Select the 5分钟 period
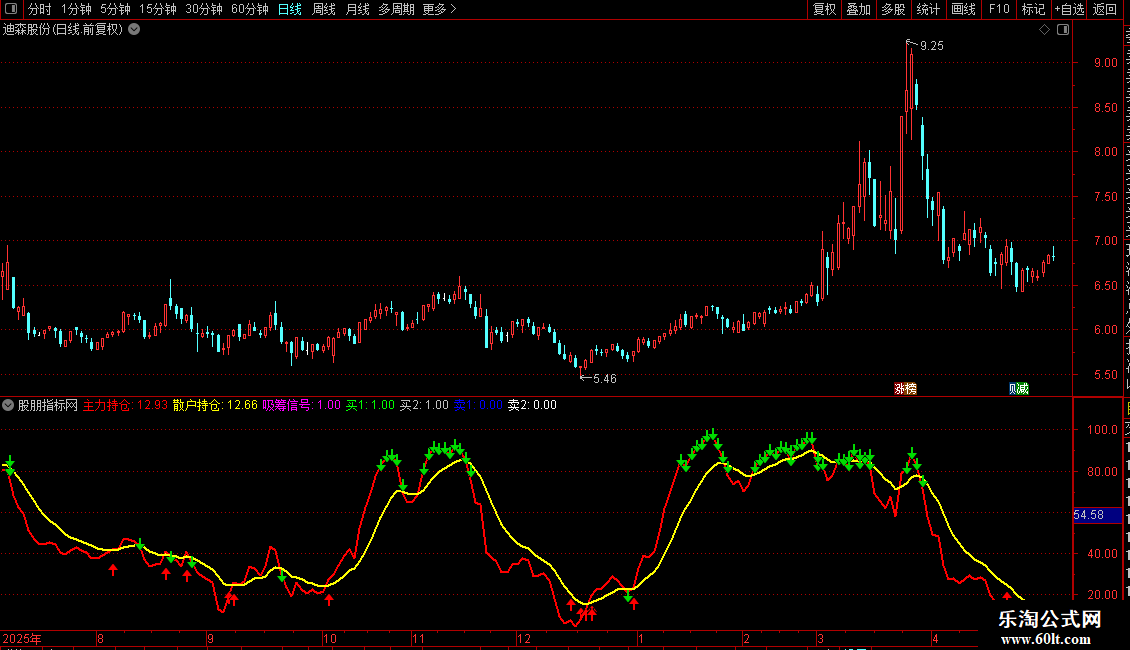 coord(115,9)
